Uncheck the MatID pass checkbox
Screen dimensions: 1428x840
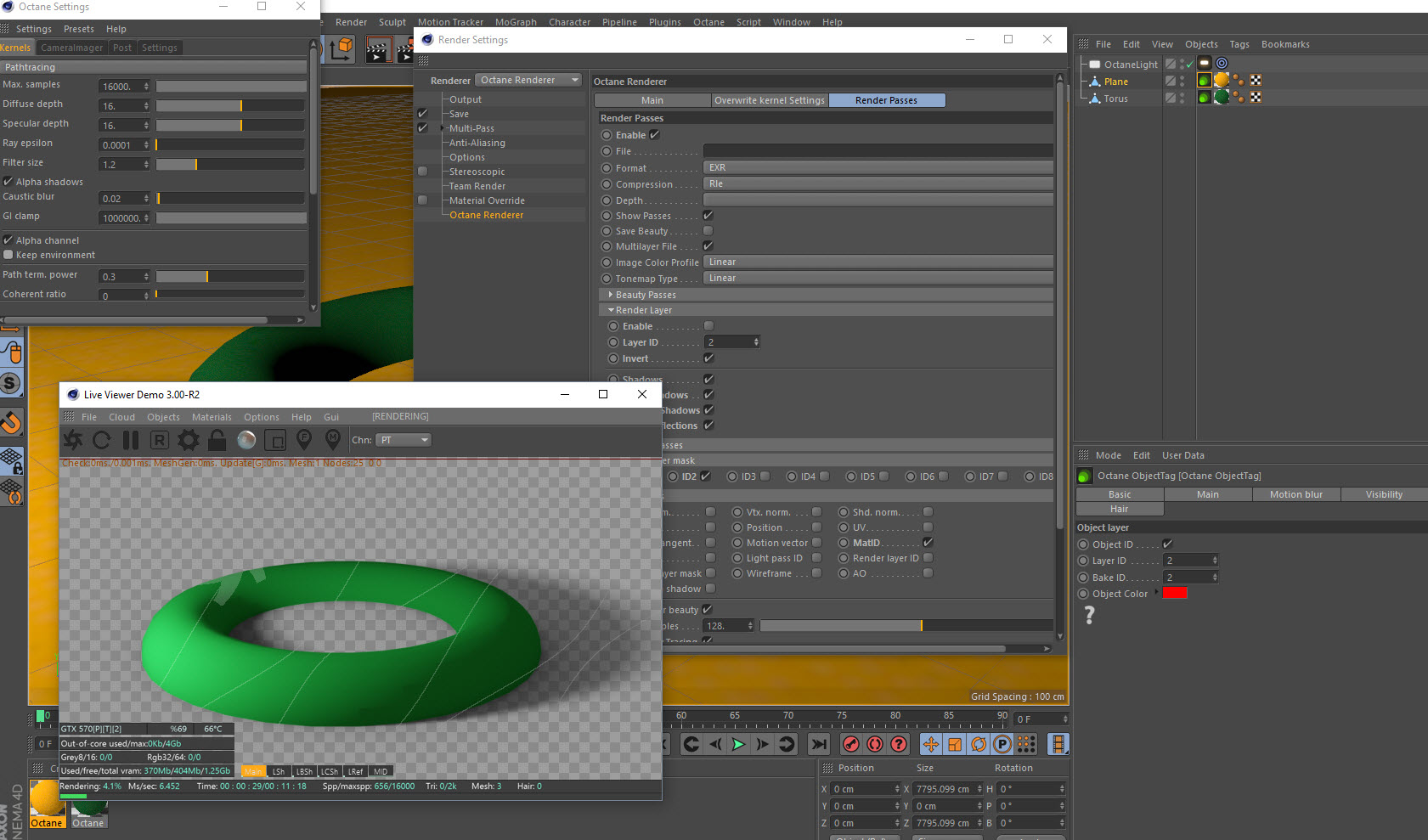tap(928, 543)
